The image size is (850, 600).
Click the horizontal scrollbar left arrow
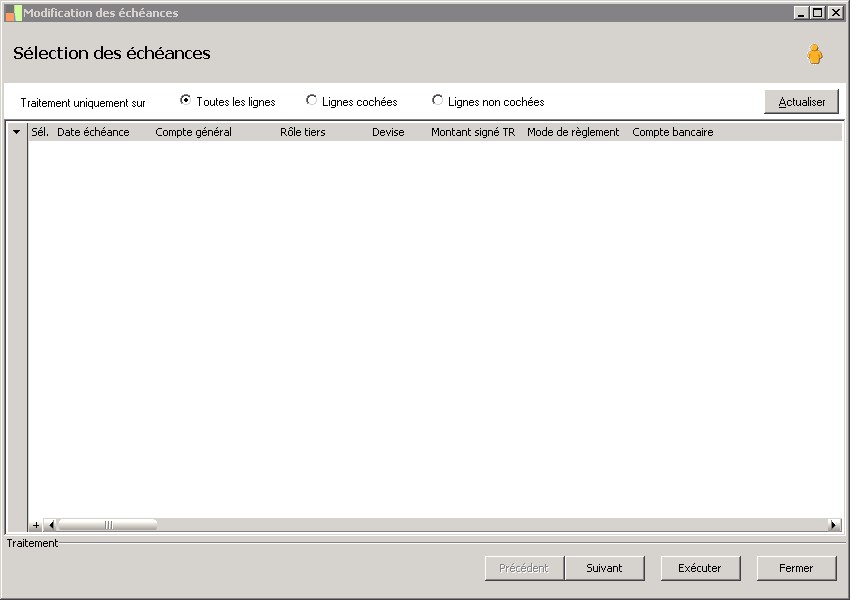point(51,525)
